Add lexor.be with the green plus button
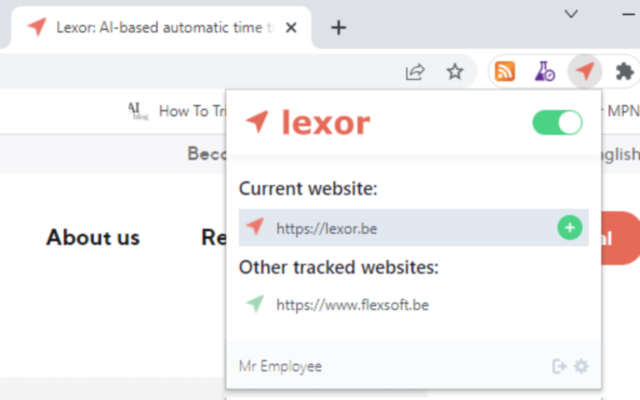The height and width of the screenshot is (400, 640). click(x=570, y=228)
